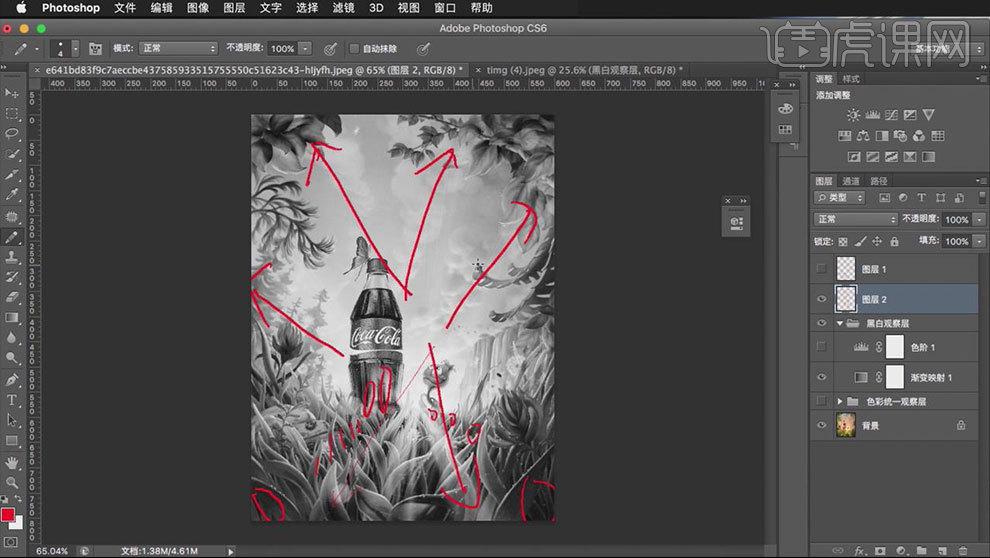The height and width of the screenshot is (558, 990).
Task: Add an Exposure adjustment layer
Action: coord(910,115)
